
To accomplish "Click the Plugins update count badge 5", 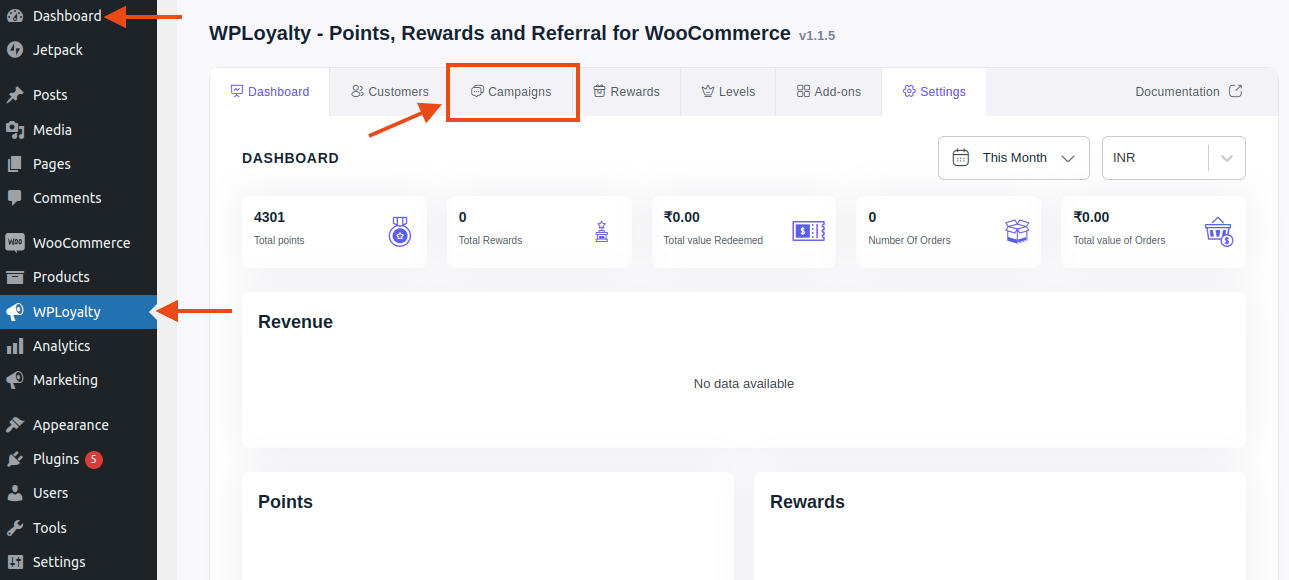I will click(x=94, y=460).
